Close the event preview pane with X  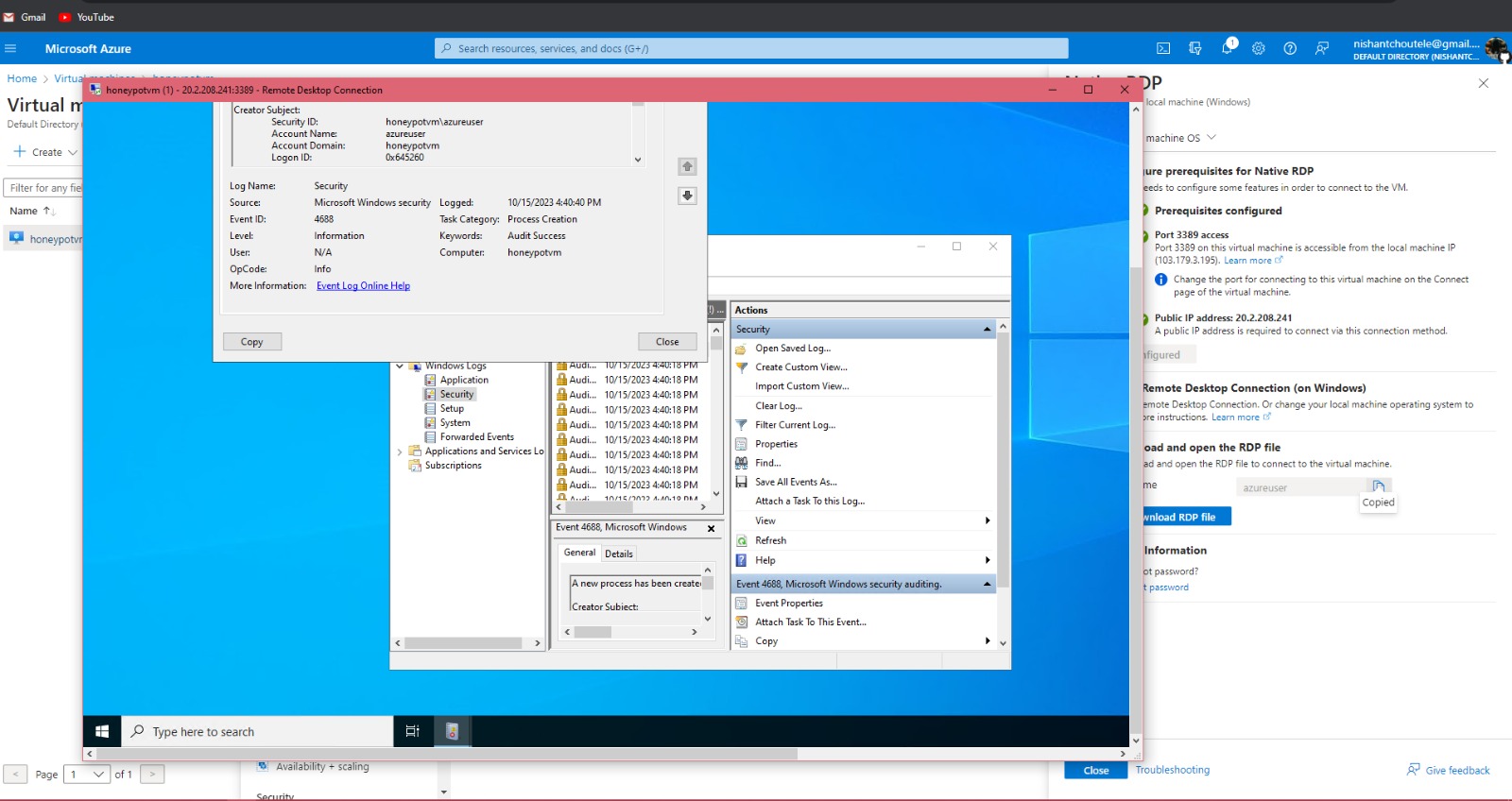point(712,529)
